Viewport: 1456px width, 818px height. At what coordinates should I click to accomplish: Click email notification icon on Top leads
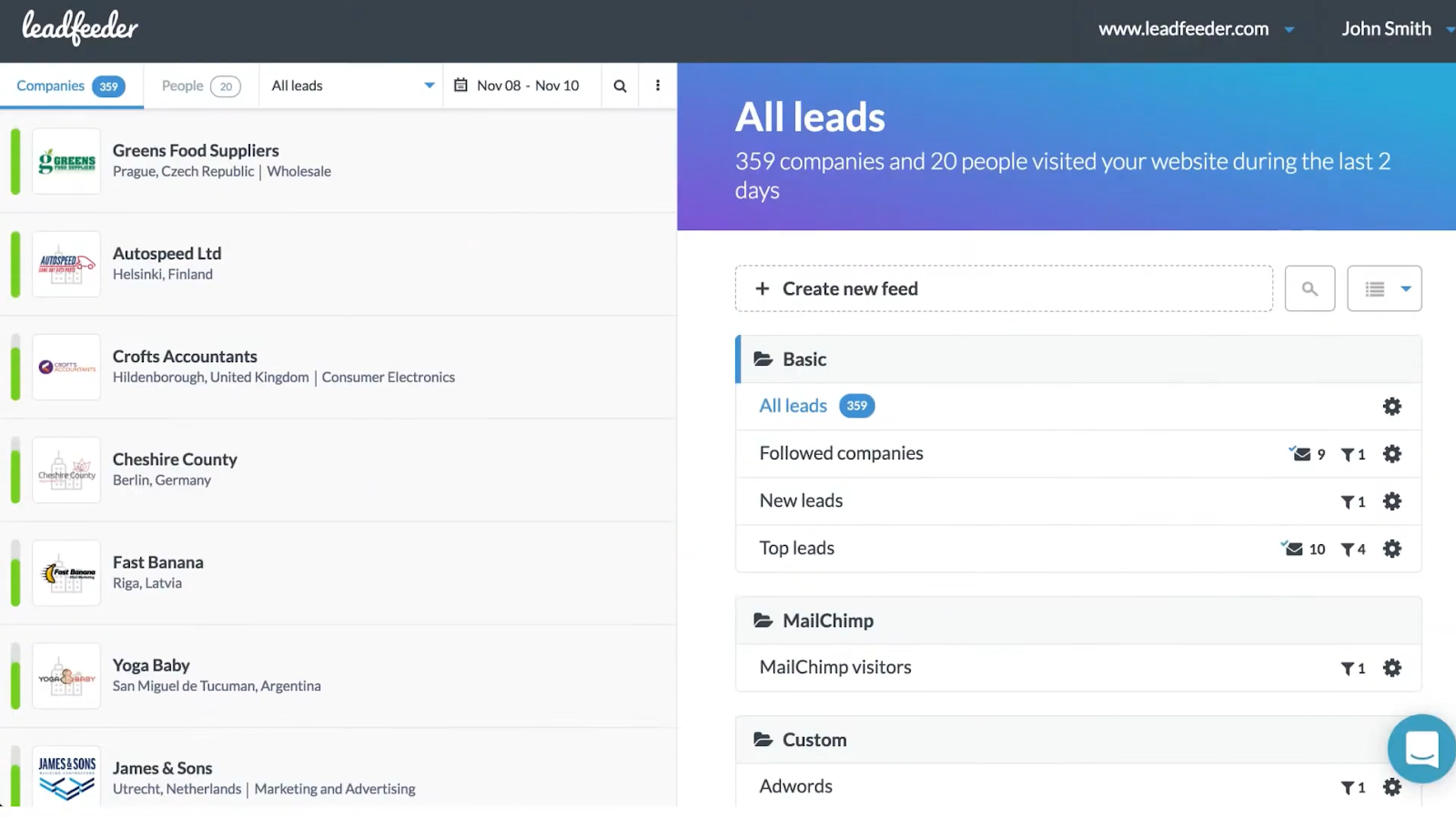(1292, 548)
